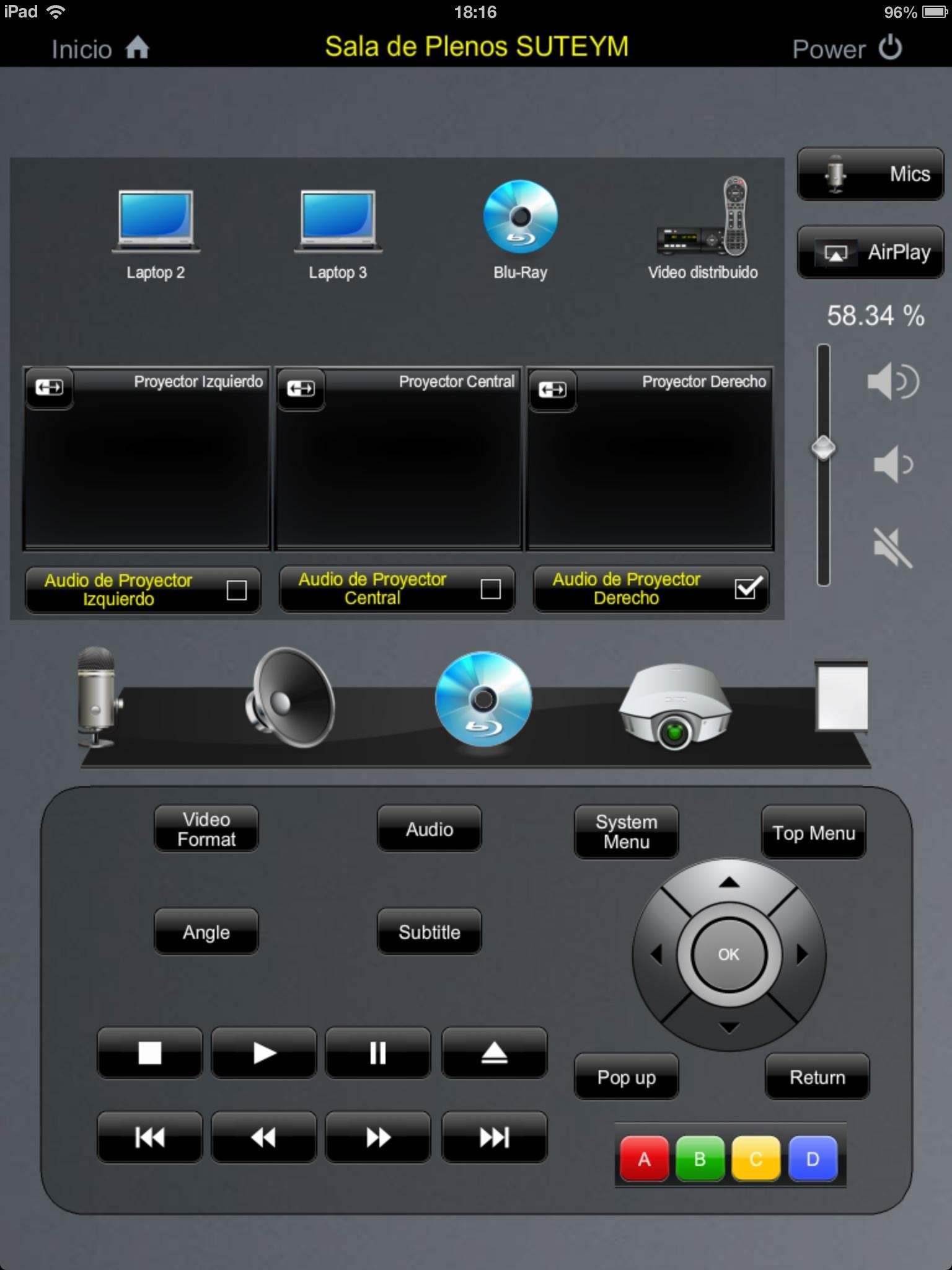This screenshot has height=1270, width=952.
Task: Go to Inicio home screen
Action: click(100, 49)
